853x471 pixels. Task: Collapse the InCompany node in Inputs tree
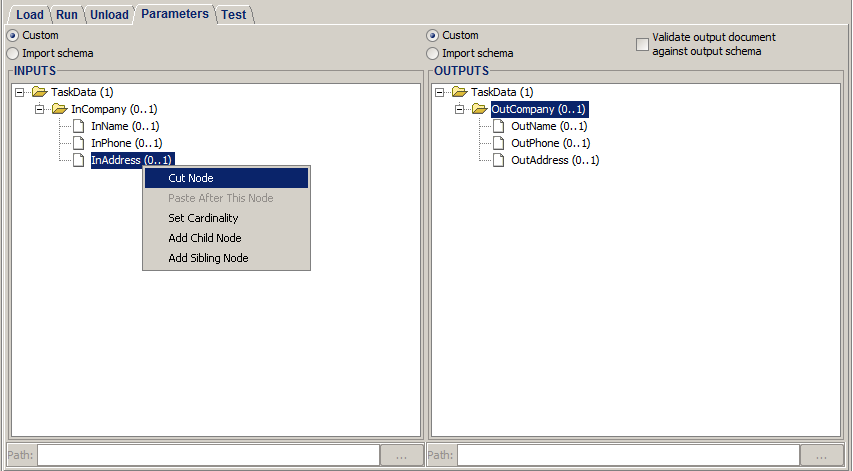pos(40,109)
